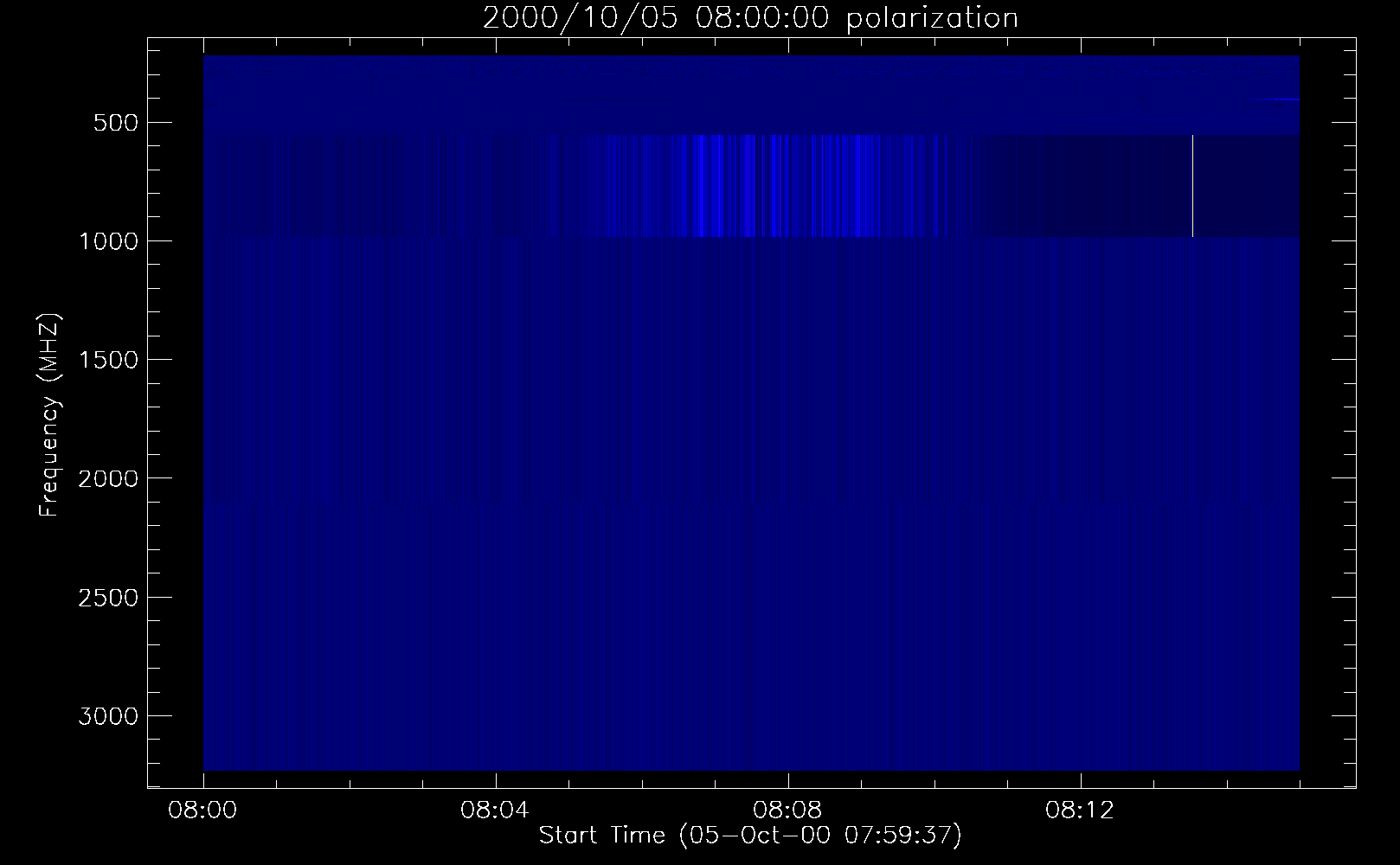Click the 3000 frequency tick label
Screen dimensions: 1400x865
[x=108, y=717]
